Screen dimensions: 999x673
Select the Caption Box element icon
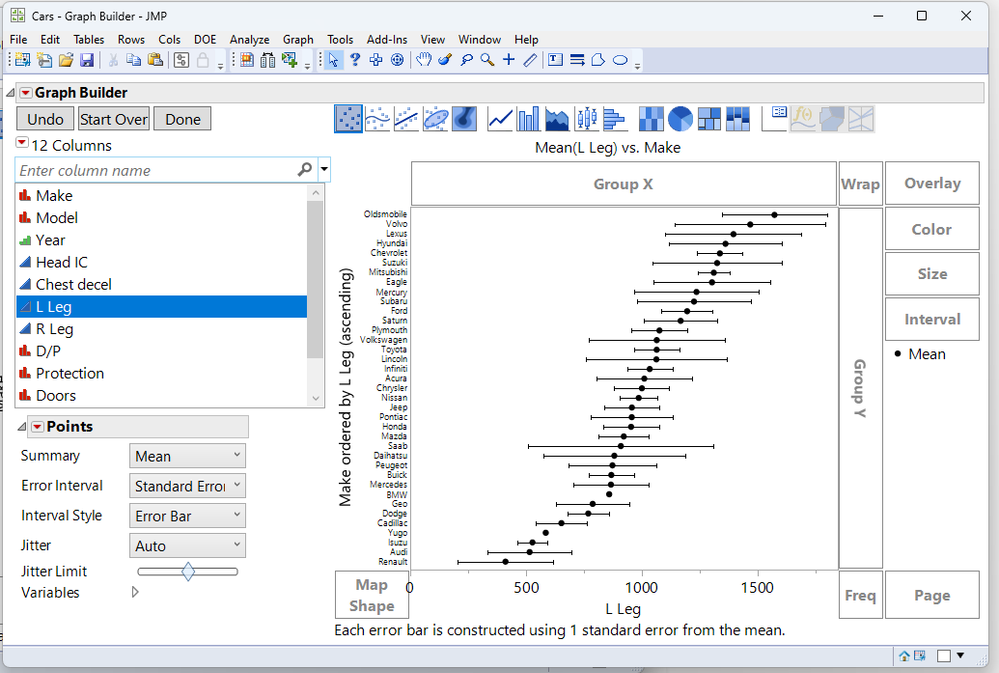click(x=775, y=119)
